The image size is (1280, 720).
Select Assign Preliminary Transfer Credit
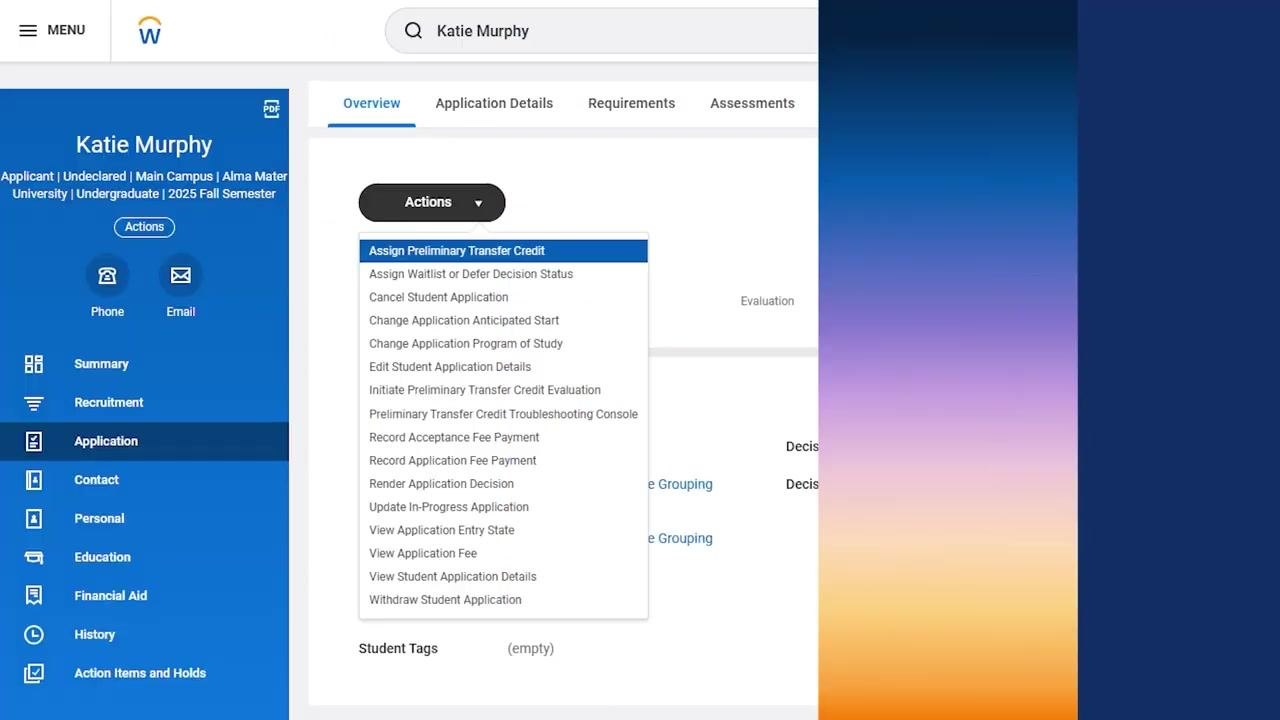503,251
